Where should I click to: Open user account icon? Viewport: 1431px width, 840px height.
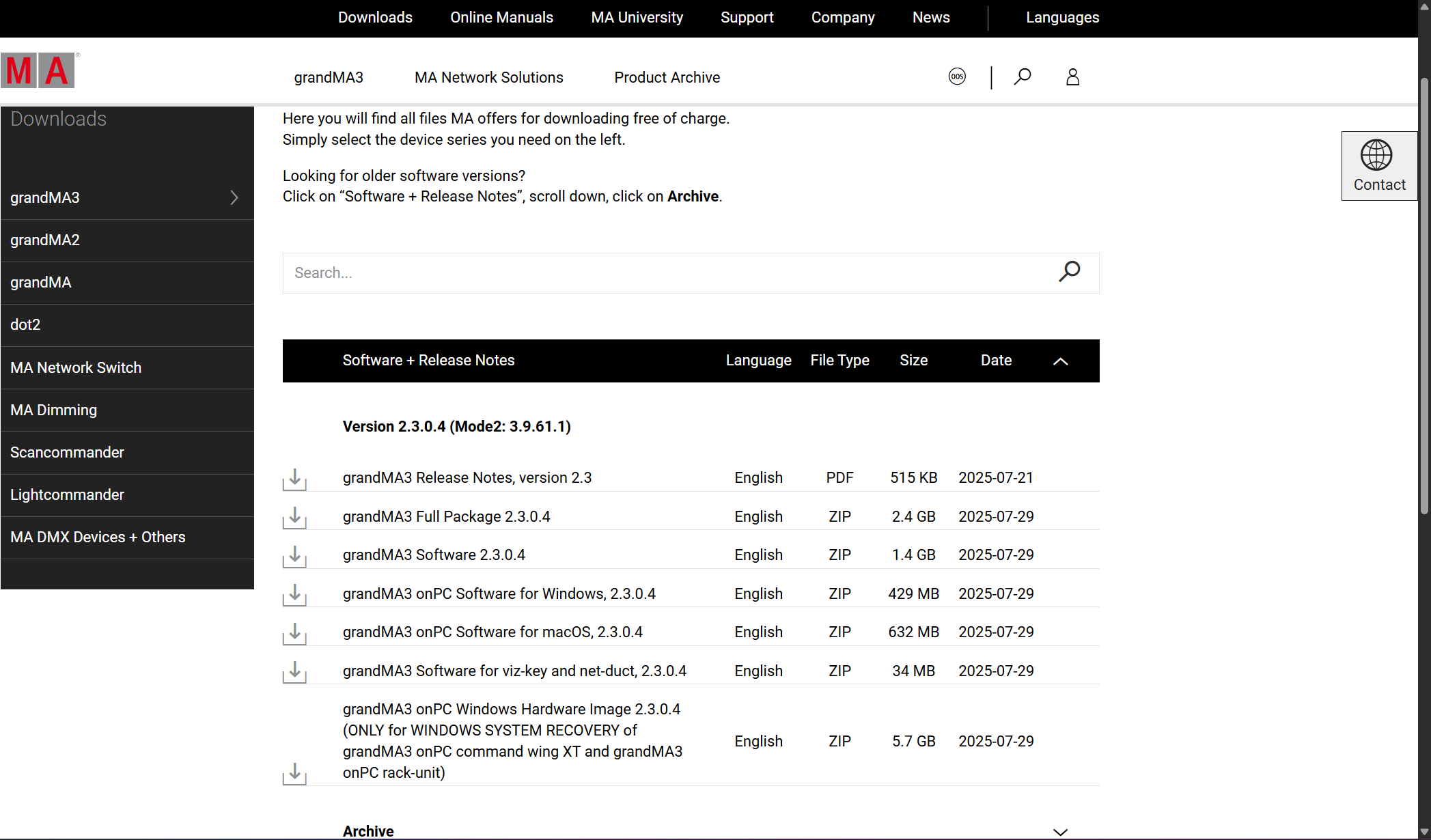pos(1072,77)
